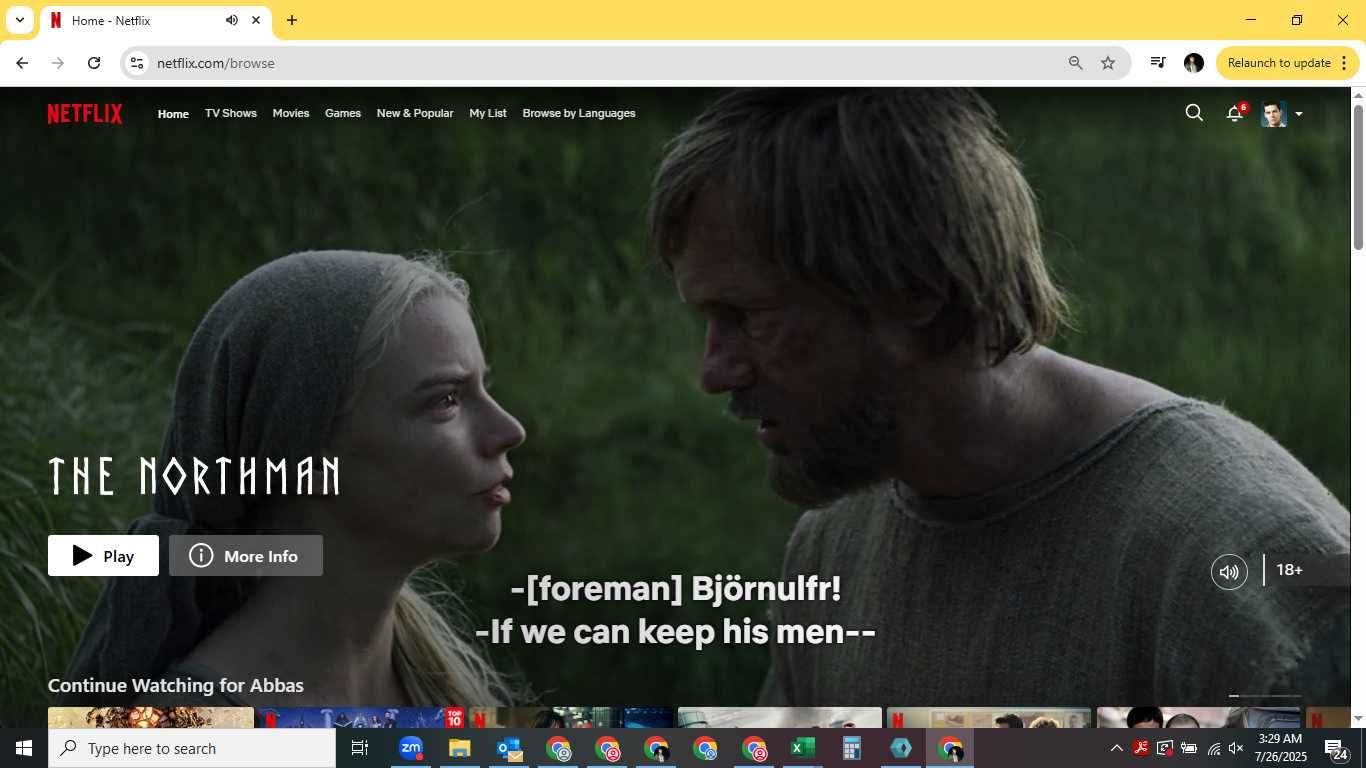This screenshot has width=1366, height=768.
Task: Open My List
Action: [x=488, y=113]
